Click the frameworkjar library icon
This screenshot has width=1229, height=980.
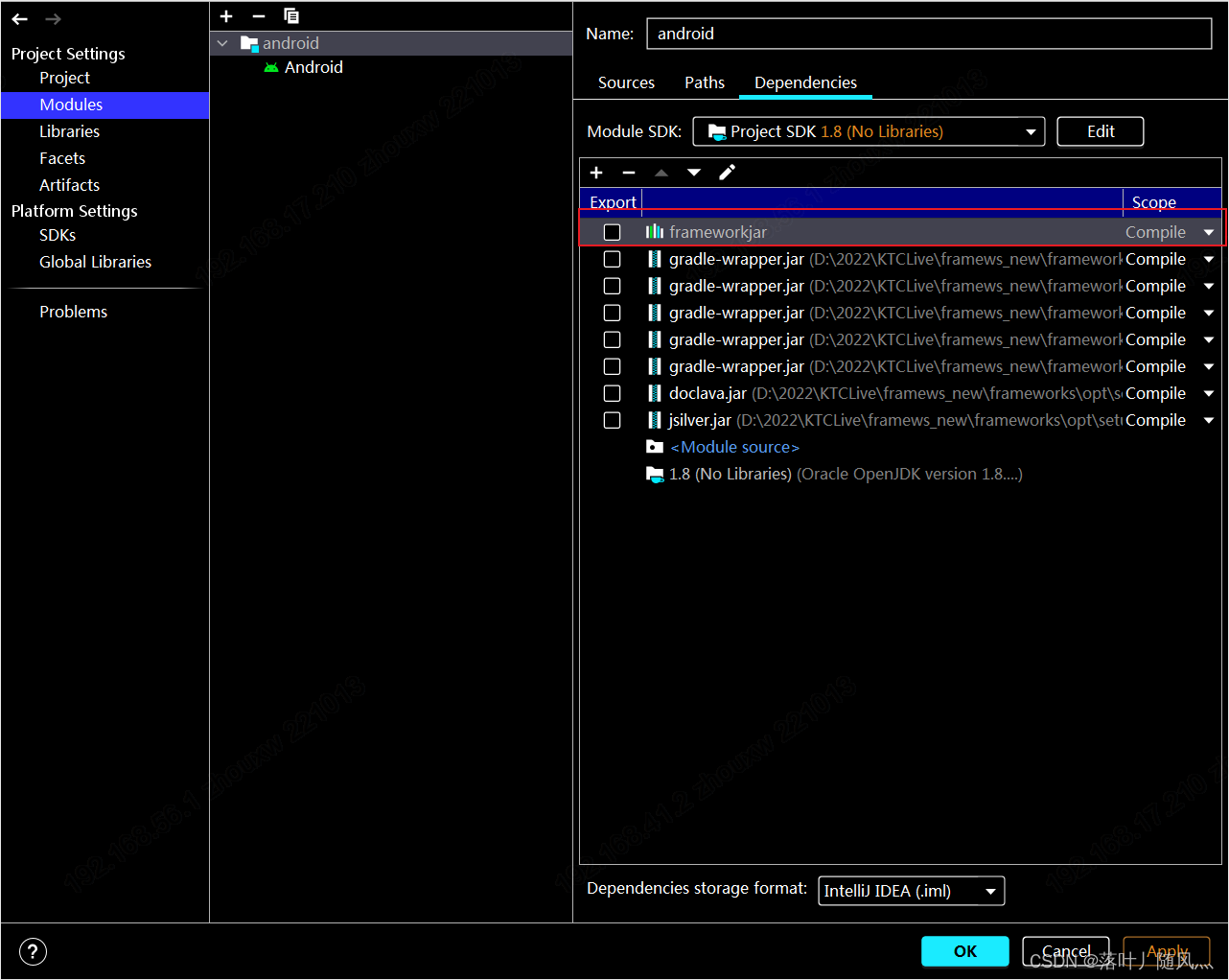click(655, 232)
